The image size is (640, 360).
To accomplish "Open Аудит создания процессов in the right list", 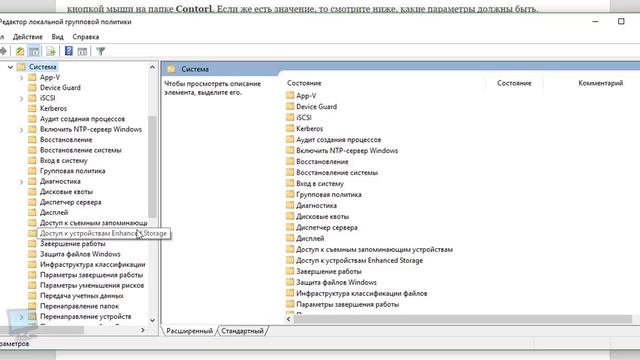I will [x=339, y=140].
